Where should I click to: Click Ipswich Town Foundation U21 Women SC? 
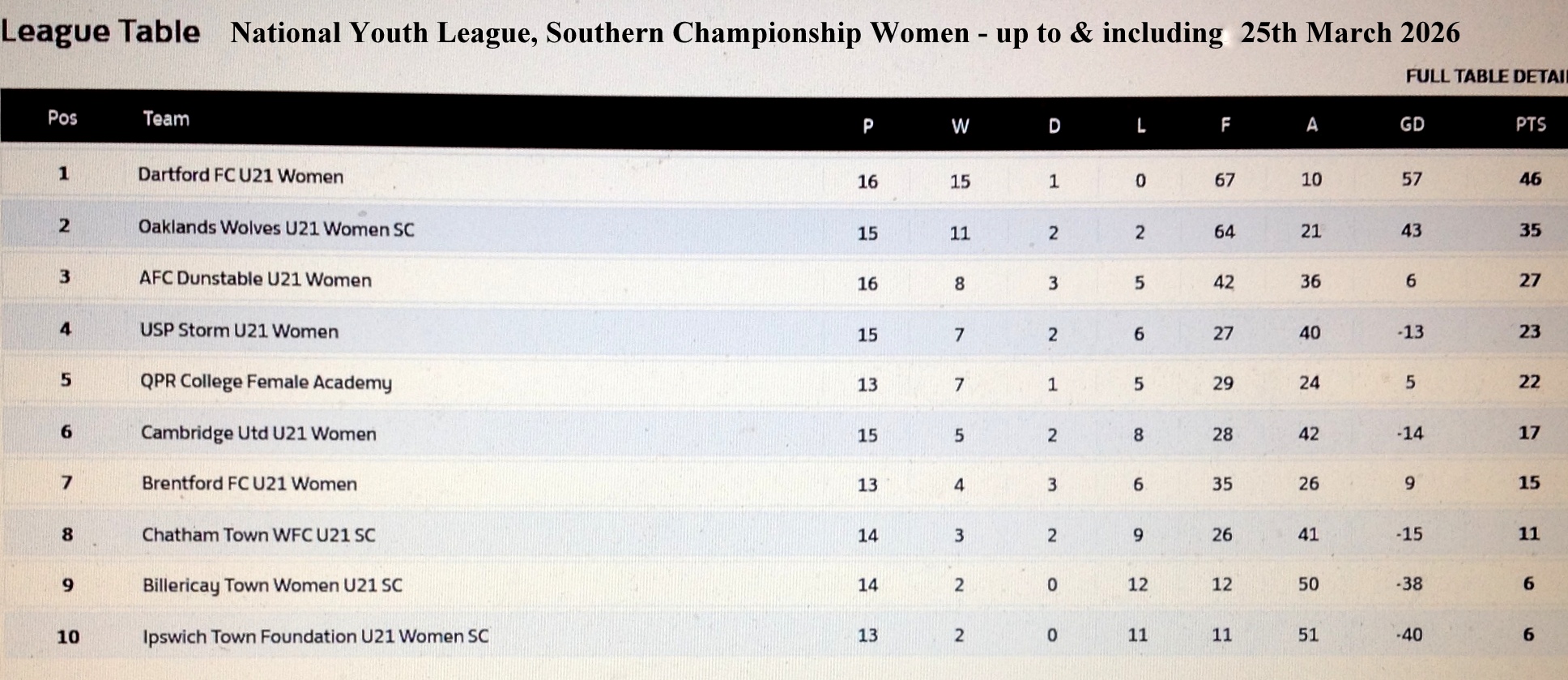pyautogui.click(x=315, y=636)
